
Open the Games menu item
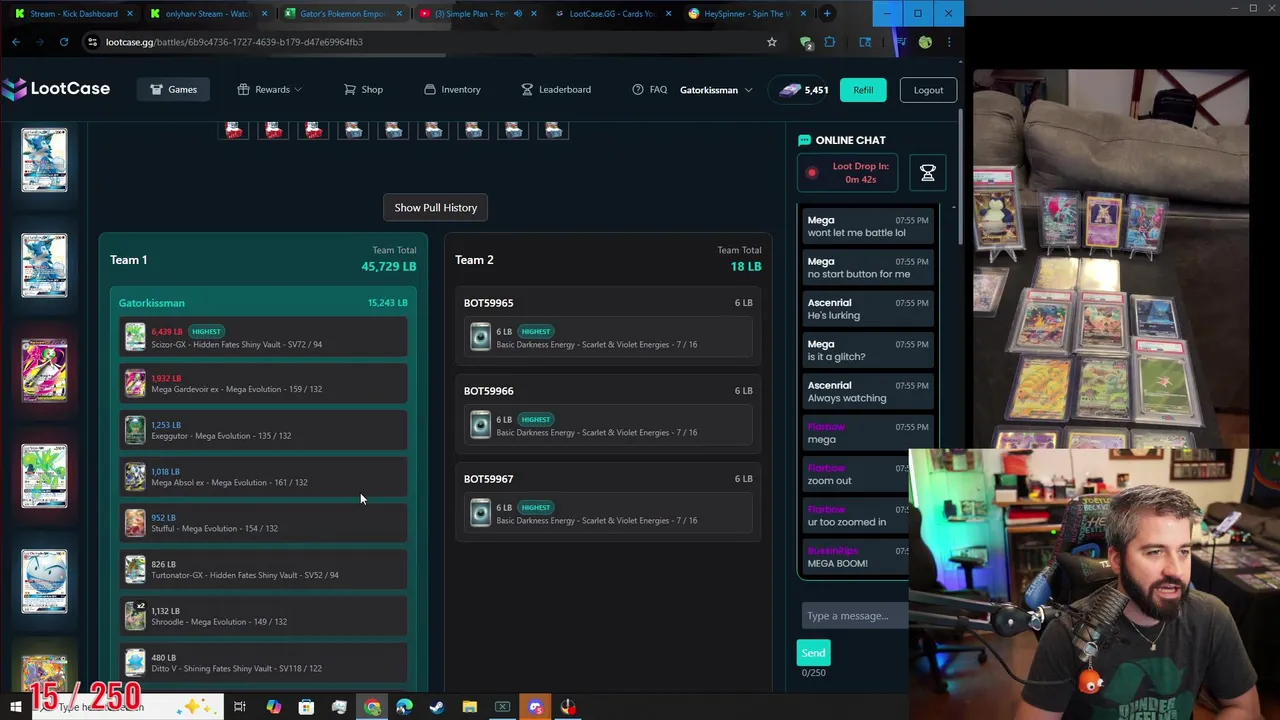pos(174,89)
